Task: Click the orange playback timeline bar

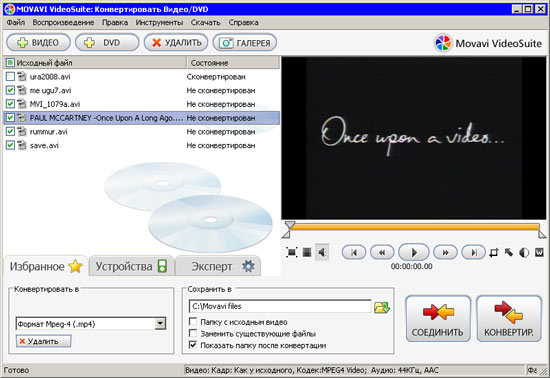Action: coord(414,227)
